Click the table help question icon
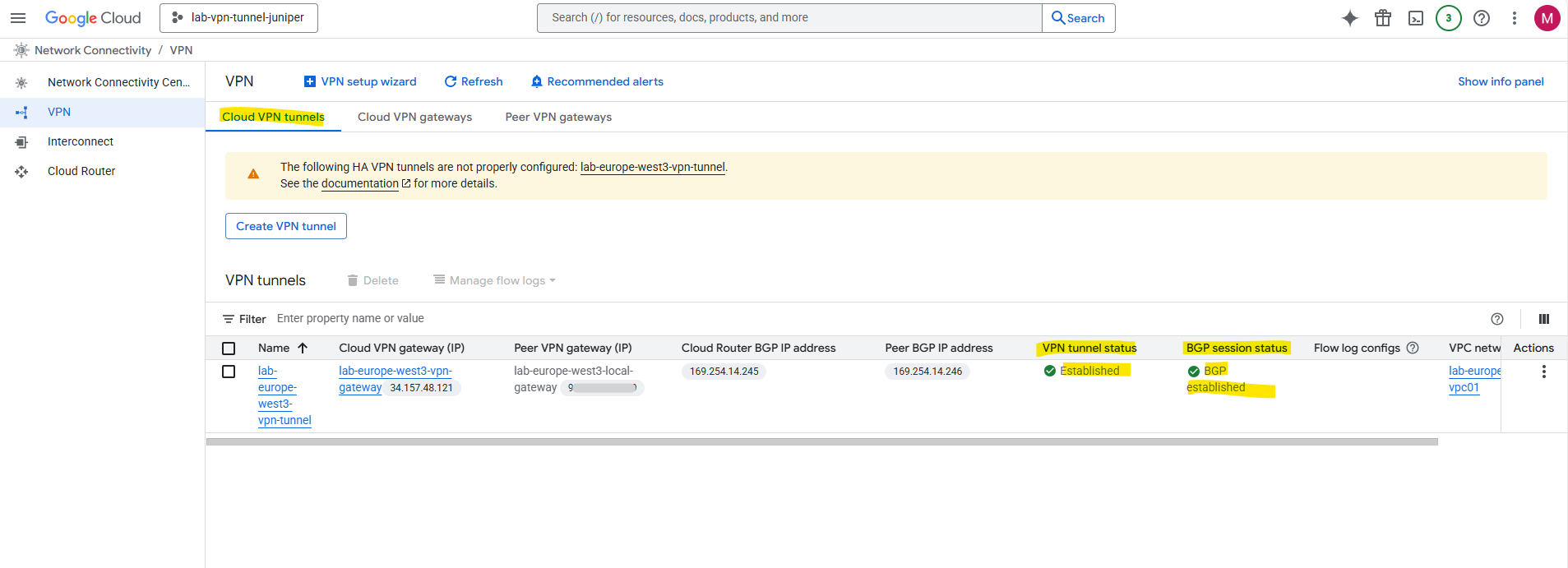The height and width of the screenshot is (568, 1568). (1497, 319)
